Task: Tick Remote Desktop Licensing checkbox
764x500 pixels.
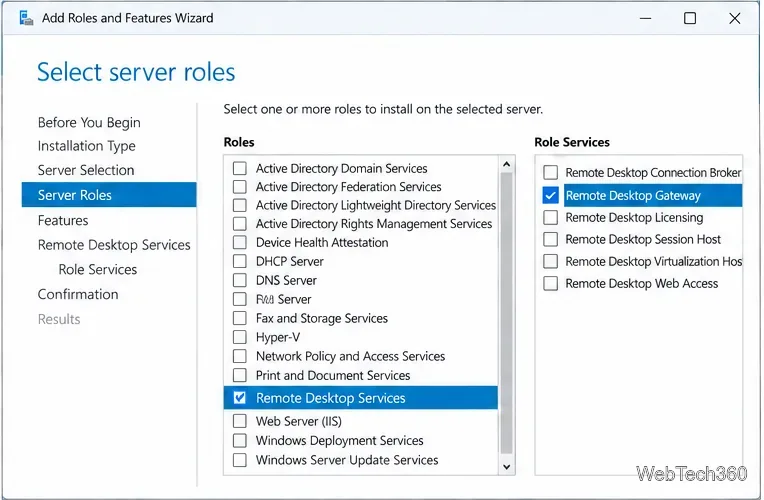Action: tap(550, 217)
